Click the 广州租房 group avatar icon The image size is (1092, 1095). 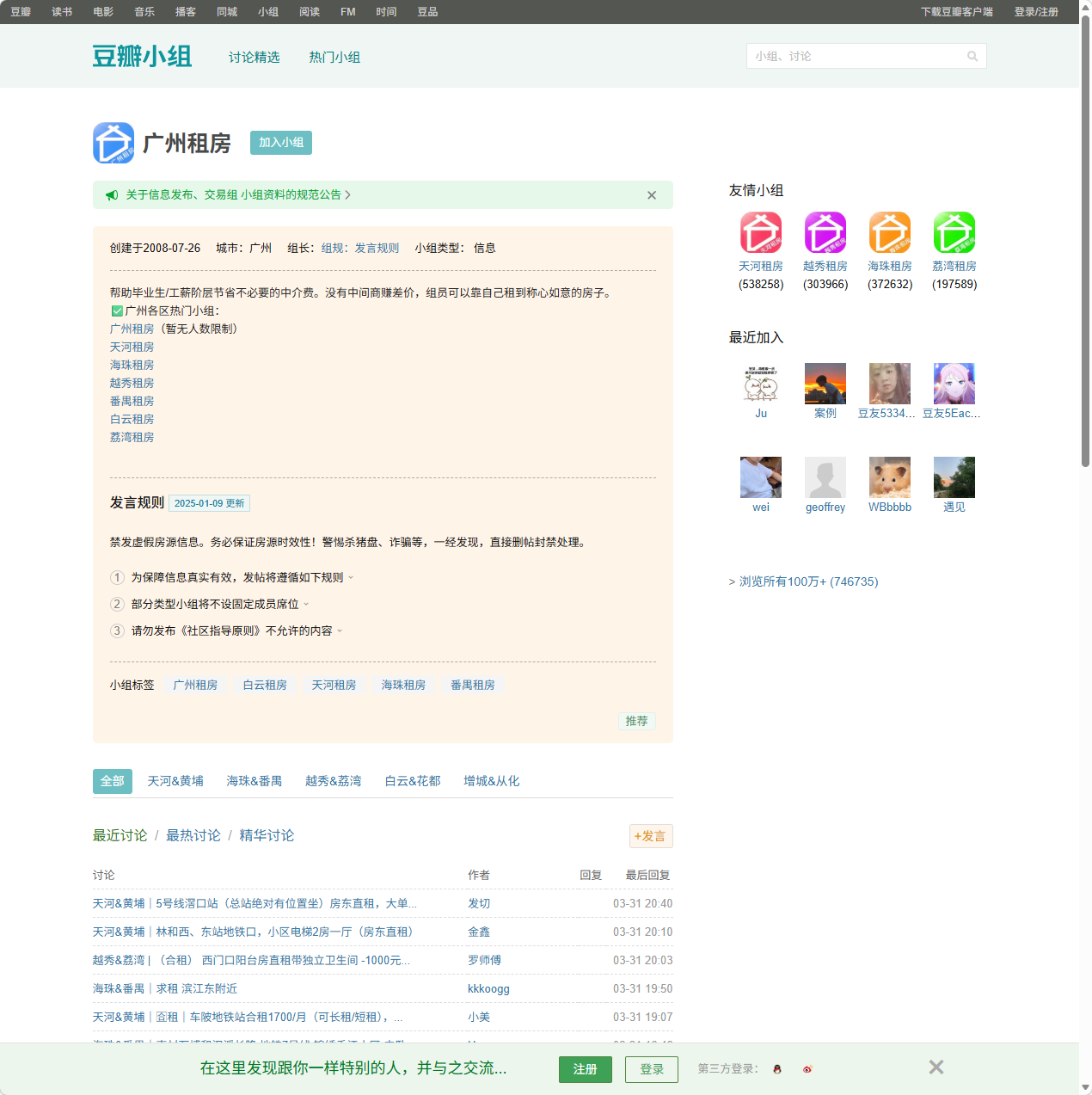113,143
